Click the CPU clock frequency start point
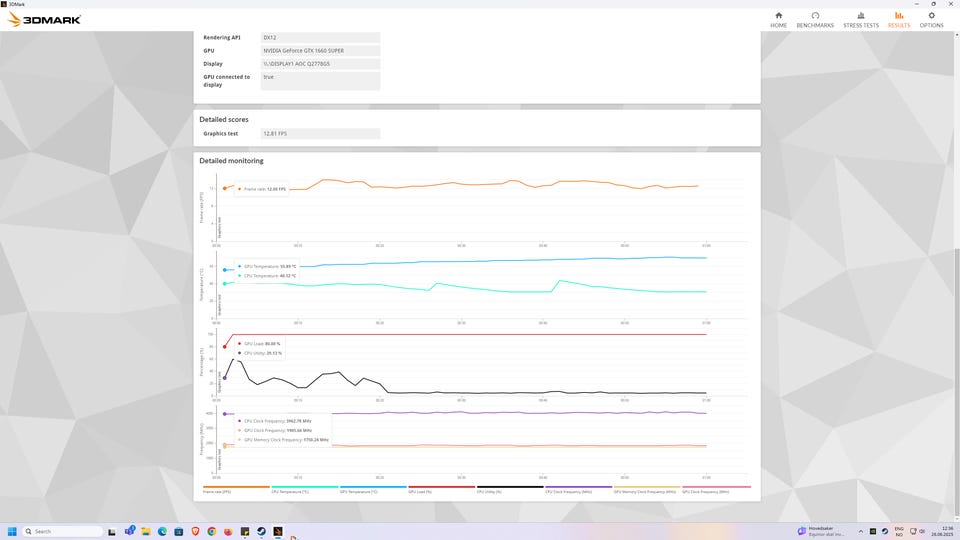Image resolution: width=960 pixels, height=540 pixels. [x=225, y=414]
